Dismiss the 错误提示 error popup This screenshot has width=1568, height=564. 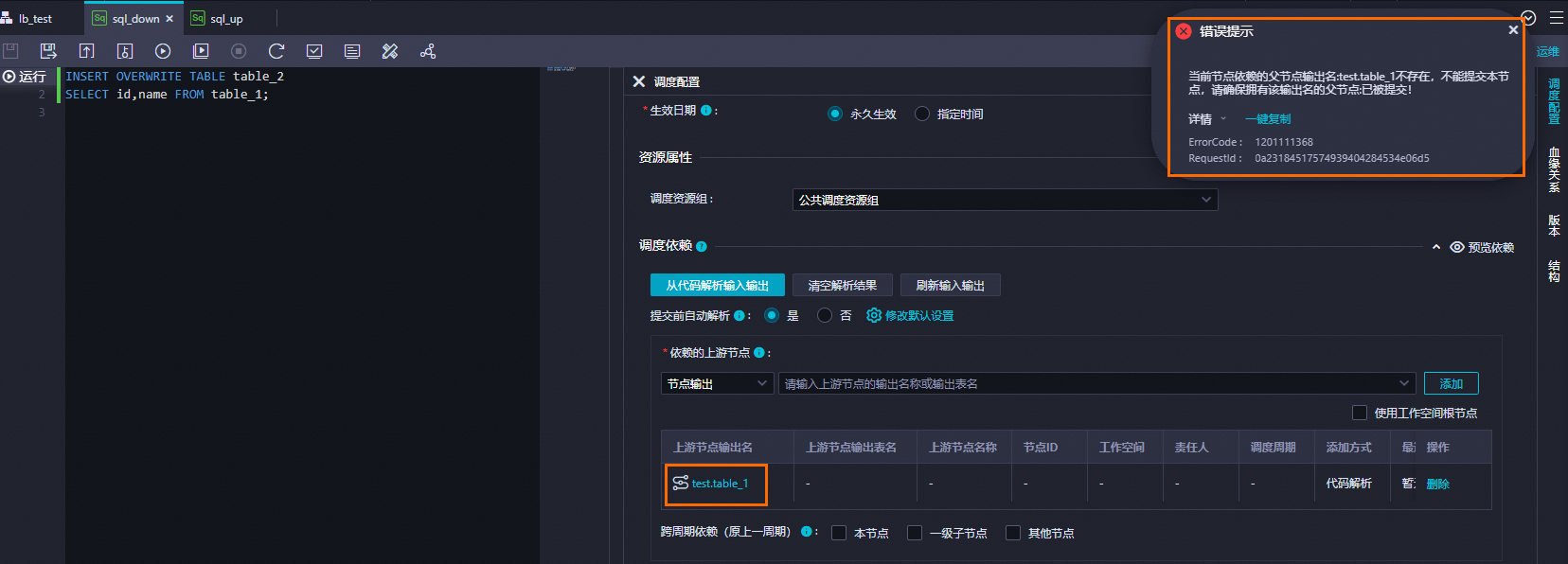(1513, 30)
